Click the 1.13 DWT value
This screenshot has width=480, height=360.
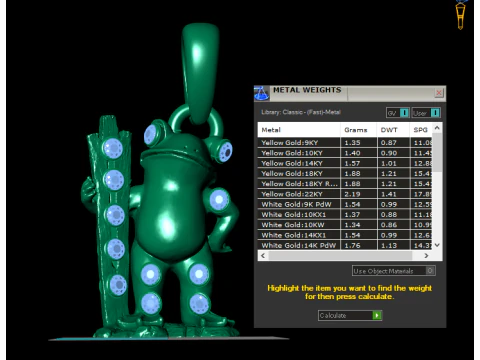389,245
